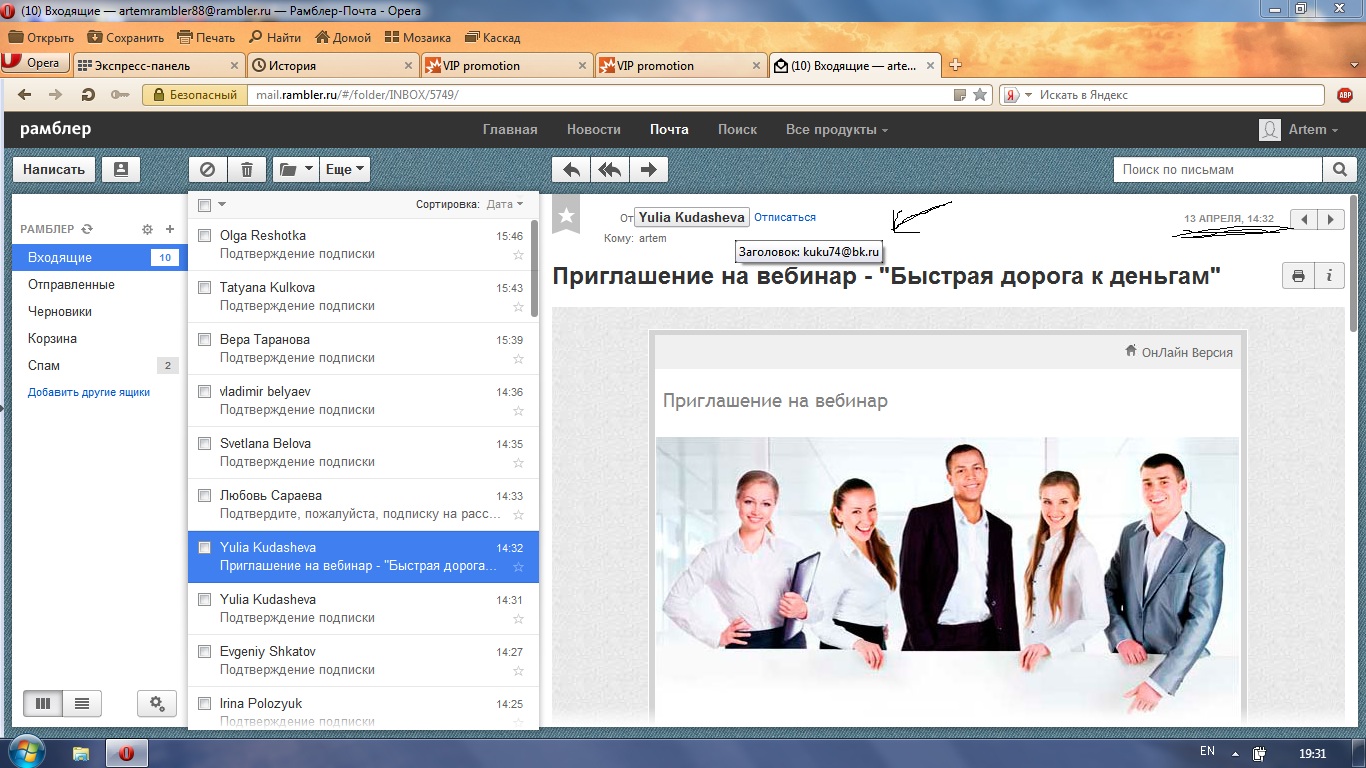This screenshot has width=1366, height=768.
Task: Click Отписаться unsubscribe link
Action: pyautogui.click(x=785, y=217)
